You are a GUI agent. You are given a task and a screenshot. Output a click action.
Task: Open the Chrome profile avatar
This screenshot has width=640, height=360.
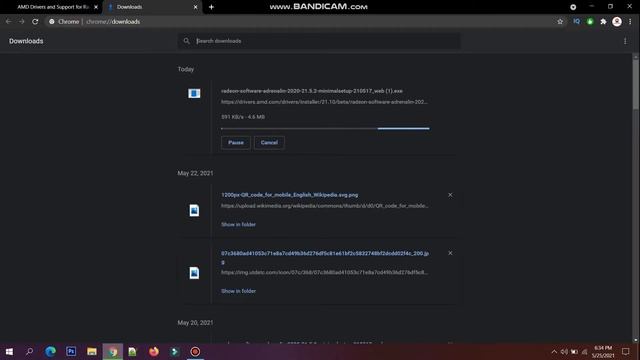tap(617, 21)
